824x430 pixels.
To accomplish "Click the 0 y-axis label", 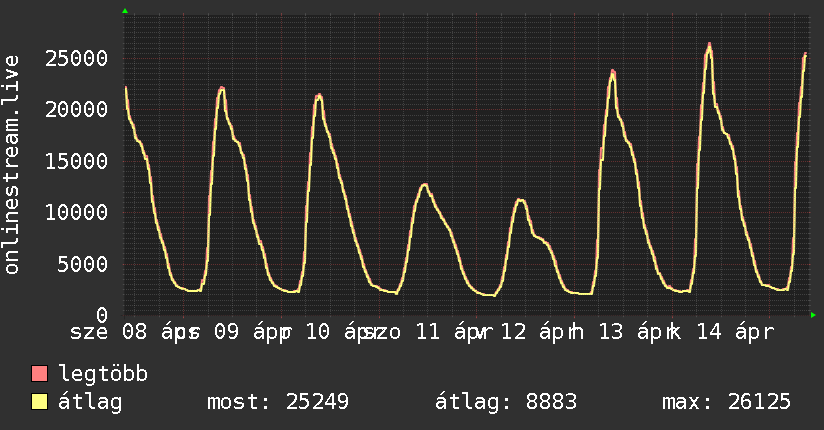I will (102, 315).
